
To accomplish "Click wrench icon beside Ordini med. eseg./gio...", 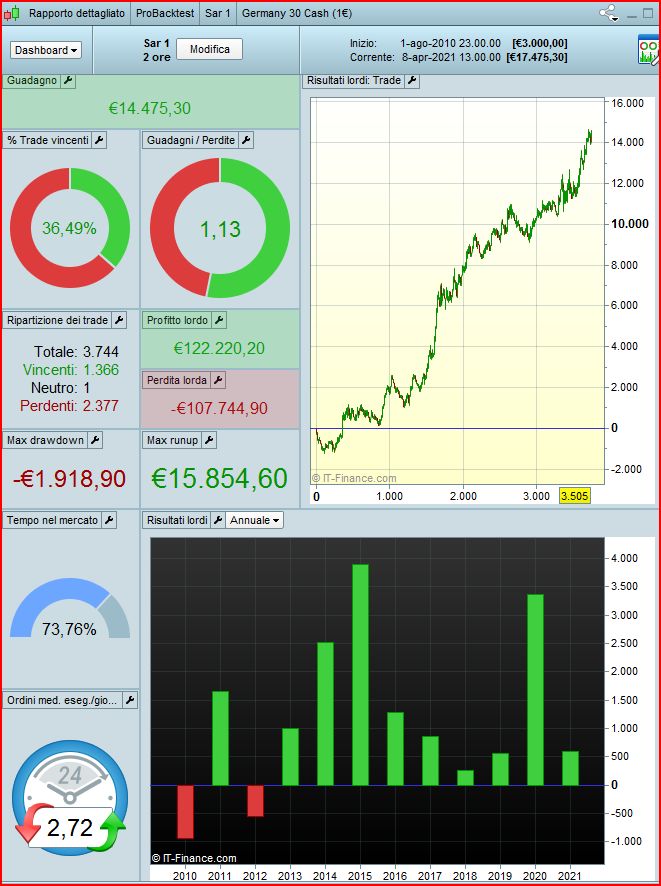I will pyautogui.click(x=130, y=701).
